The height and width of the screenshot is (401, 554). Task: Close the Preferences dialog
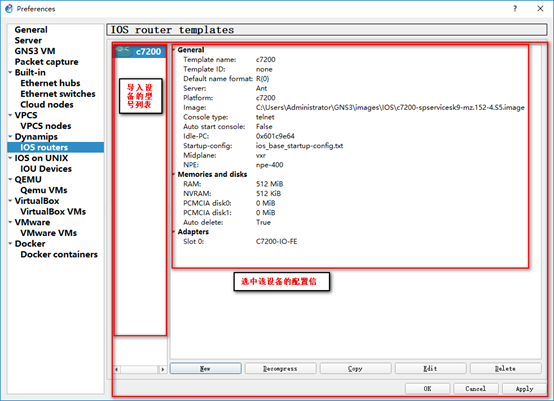pos(540,8)
